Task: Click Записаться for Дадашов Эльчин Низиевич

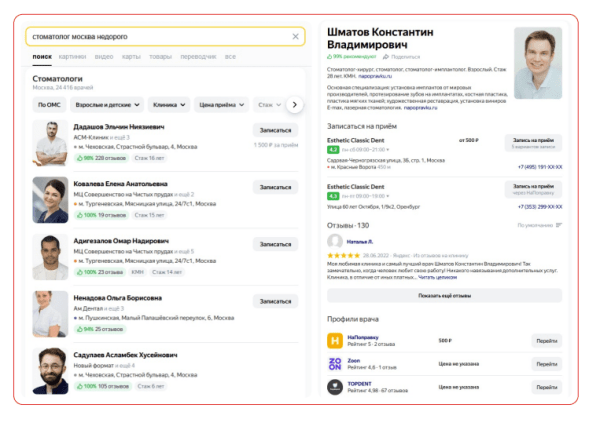Action: [274, 131]
